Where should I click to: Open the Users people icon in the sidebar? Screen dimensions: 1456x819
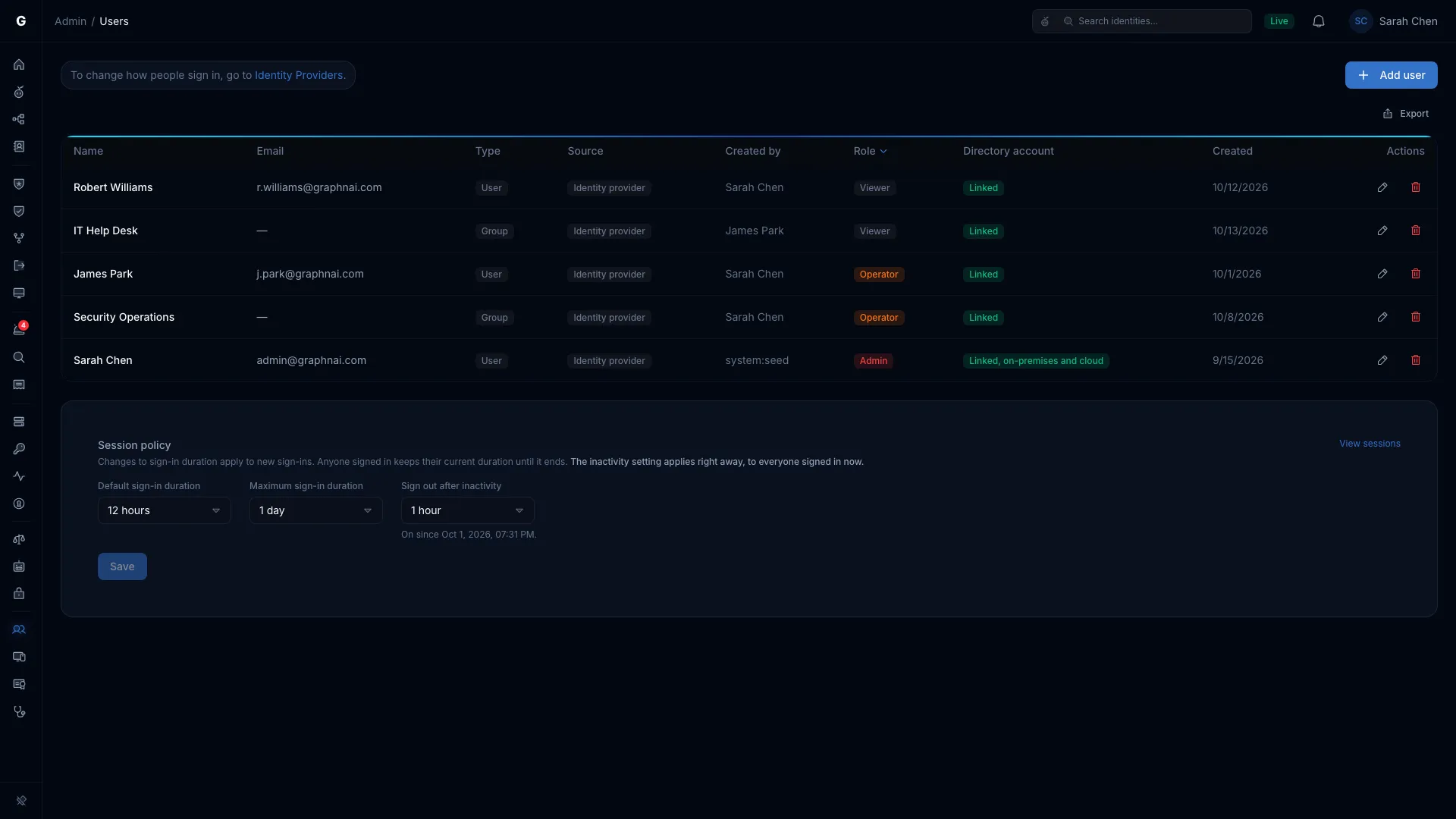point(19,629)
